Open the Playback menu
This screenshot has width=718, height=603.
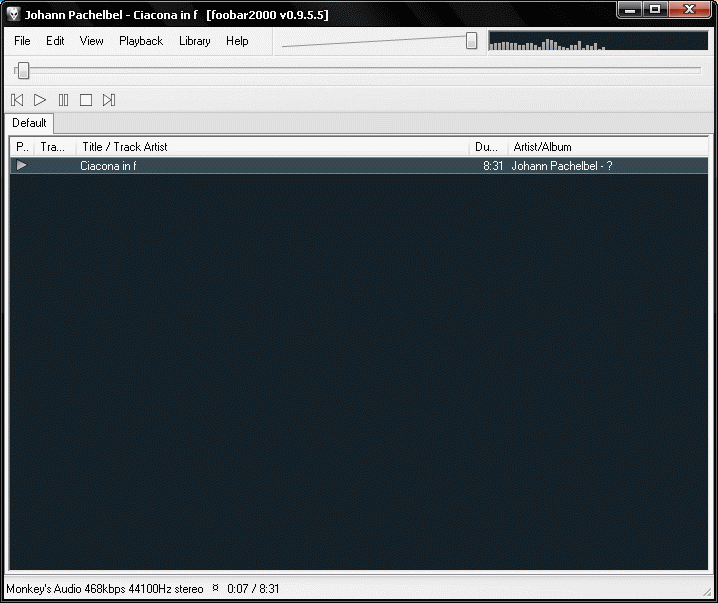click(x=141, y=41)
